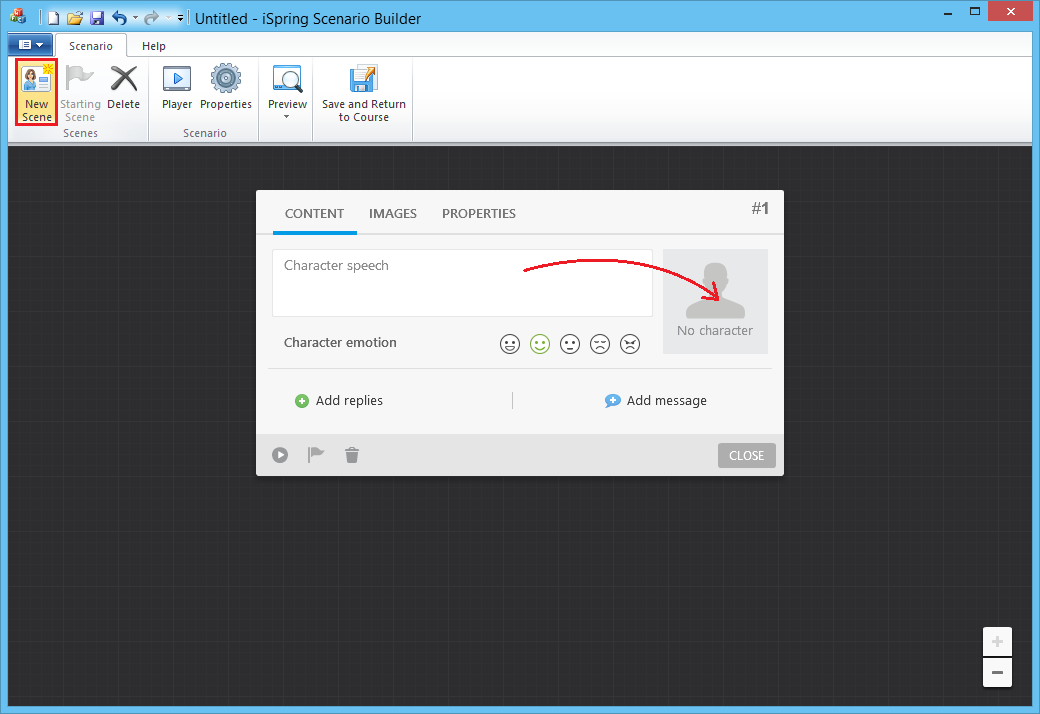Select the happy smiling emotion
This screenshot has height=714, width=1040.
click(540, 344)
